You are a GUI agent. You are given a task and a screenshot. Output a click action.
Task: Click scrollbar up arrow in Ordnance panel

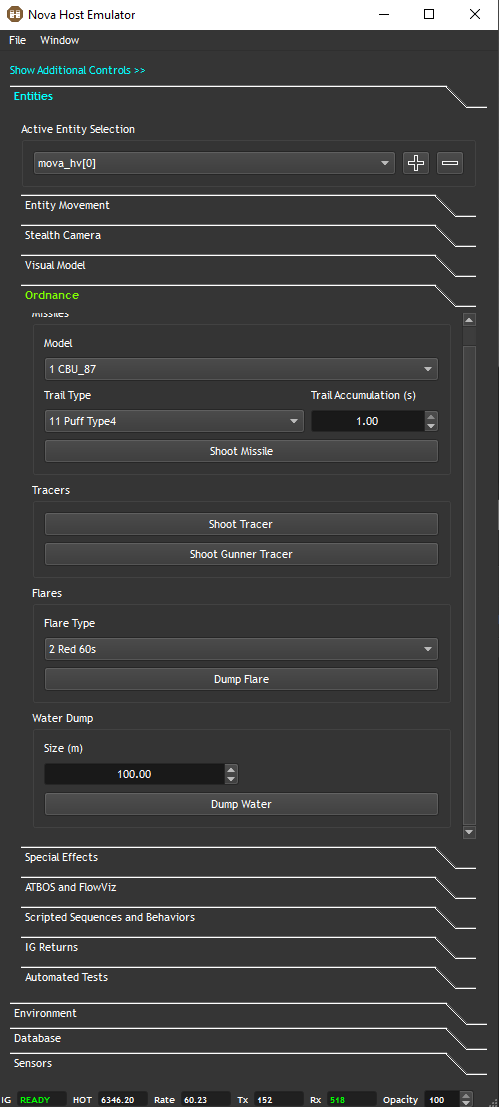[469, 320]
